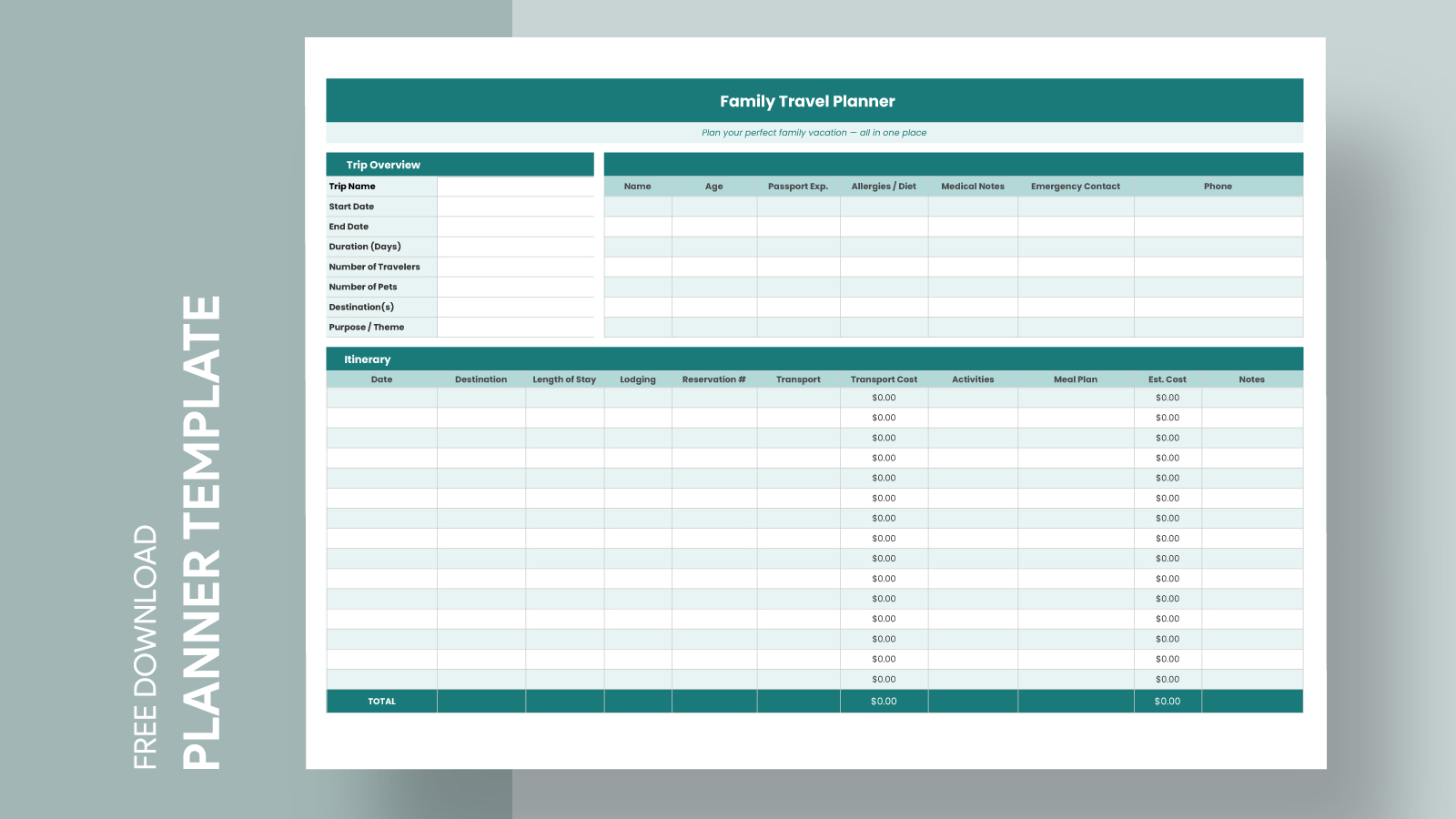Select the Number of Travelers value cell

click(515, 267)
